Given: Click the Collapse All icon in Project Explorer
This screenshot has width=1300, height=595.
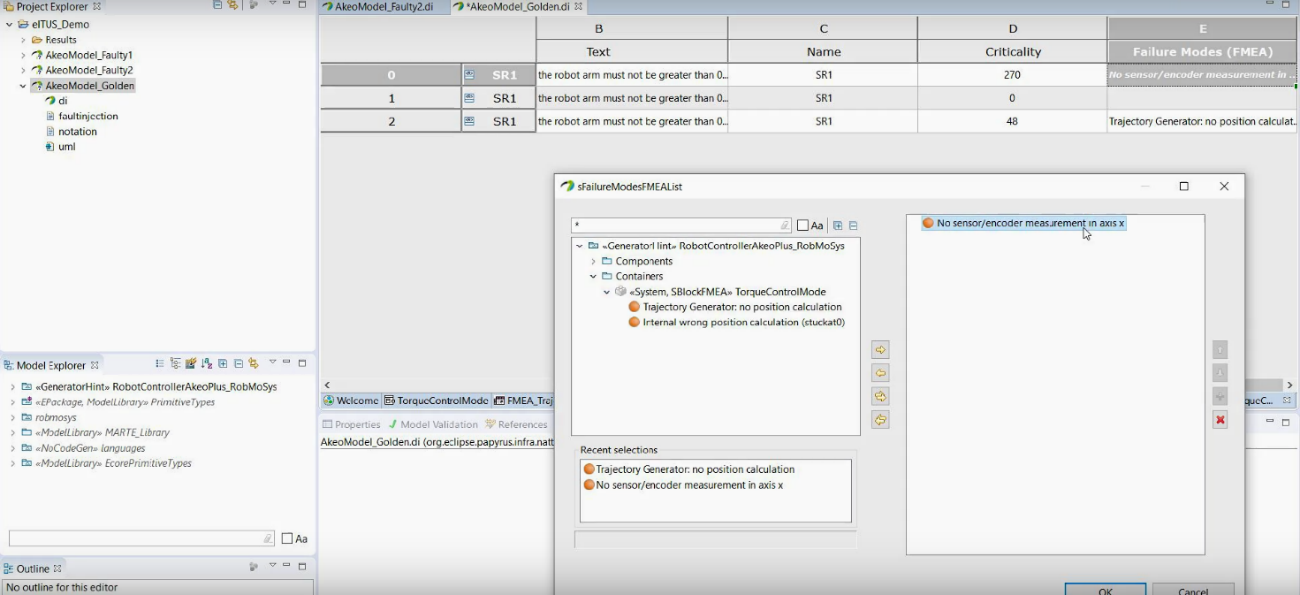Looking at the screenshot, I should (218, 6).
